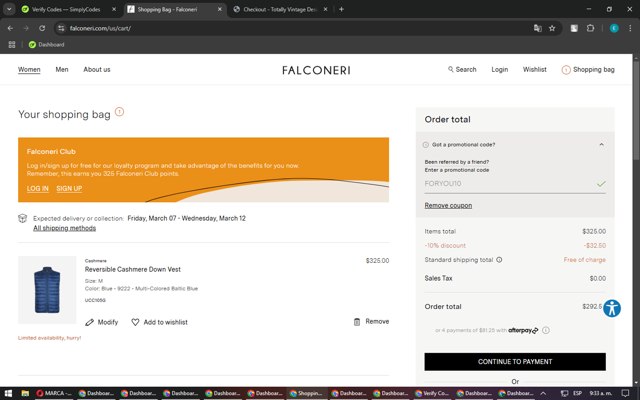Bookmark this page with the star icon
This screenshot has width=640, height=400.
pos(552,28)
